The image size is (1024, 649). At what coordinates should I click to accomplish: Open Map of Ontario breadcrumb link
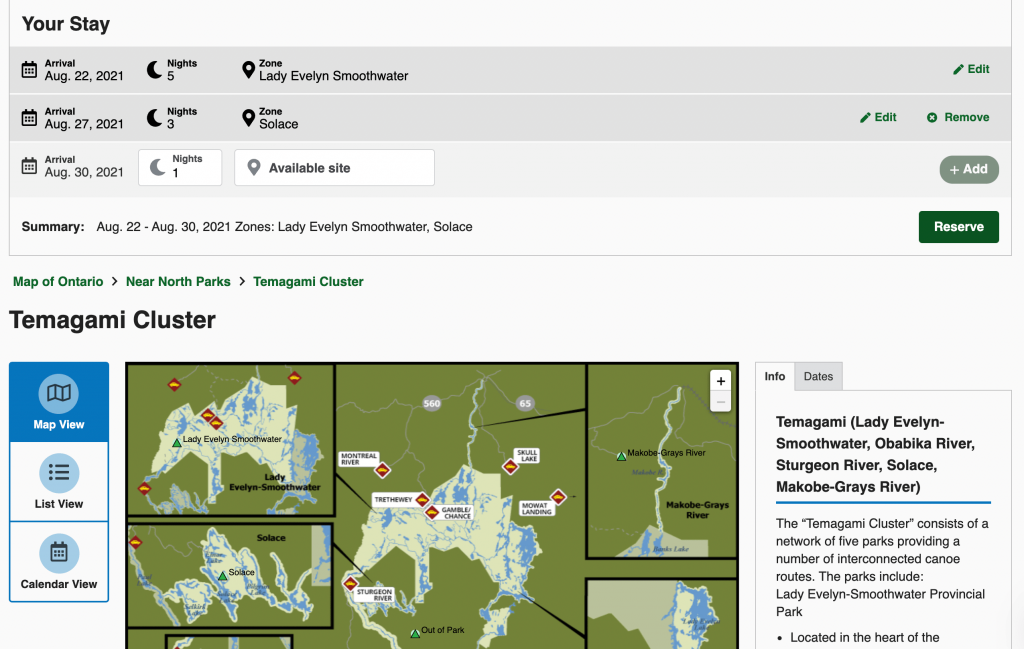[58, 282]
